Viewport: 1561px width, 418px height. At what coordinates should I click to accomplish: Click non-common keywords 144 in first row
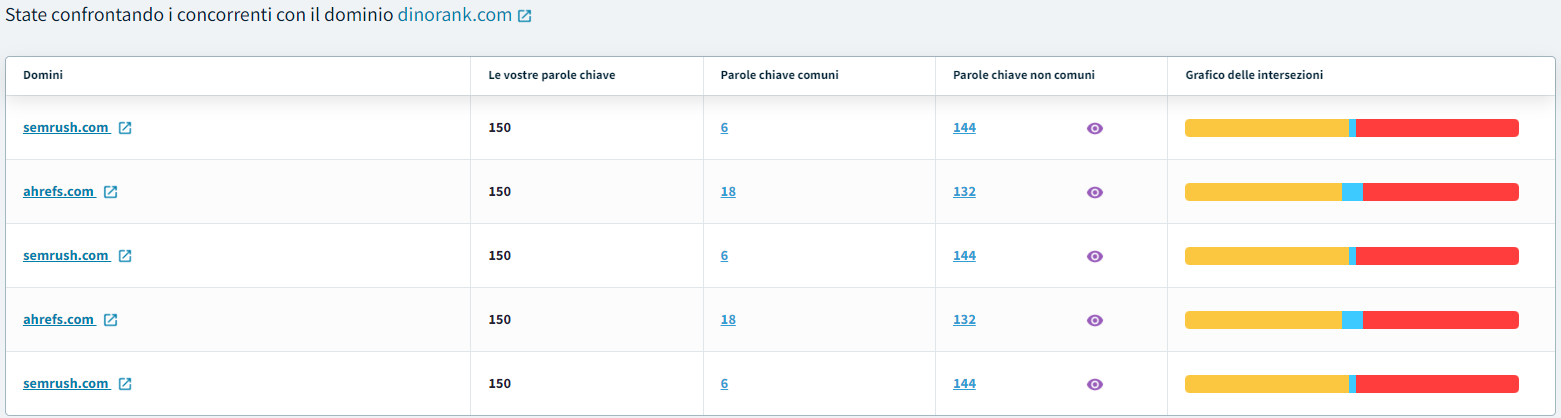[x=964, y=128]
